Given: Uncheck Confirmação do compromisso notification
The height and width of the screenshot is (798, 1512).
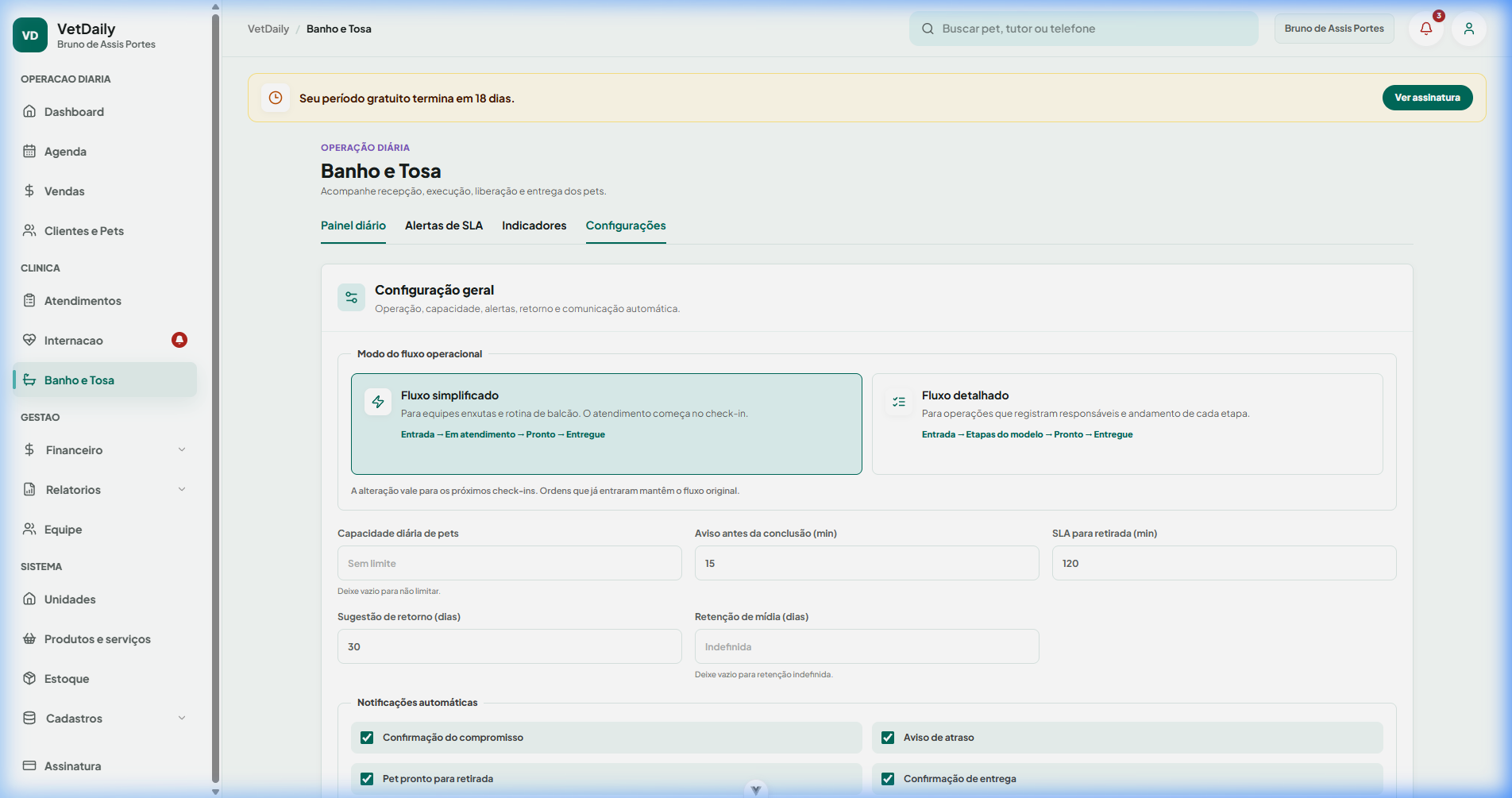Looking at the screenshot, I should pyautogui.click(x=367, y=738).
